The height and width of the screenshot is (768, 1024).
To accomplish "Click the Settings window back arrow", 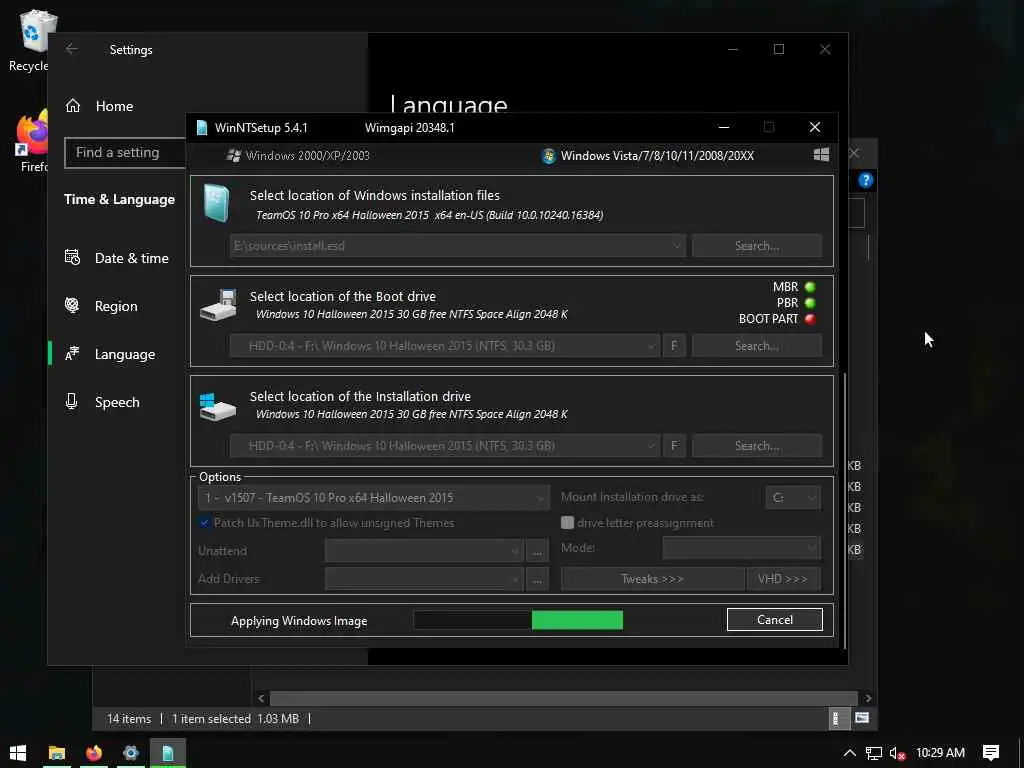I will 72,49.
